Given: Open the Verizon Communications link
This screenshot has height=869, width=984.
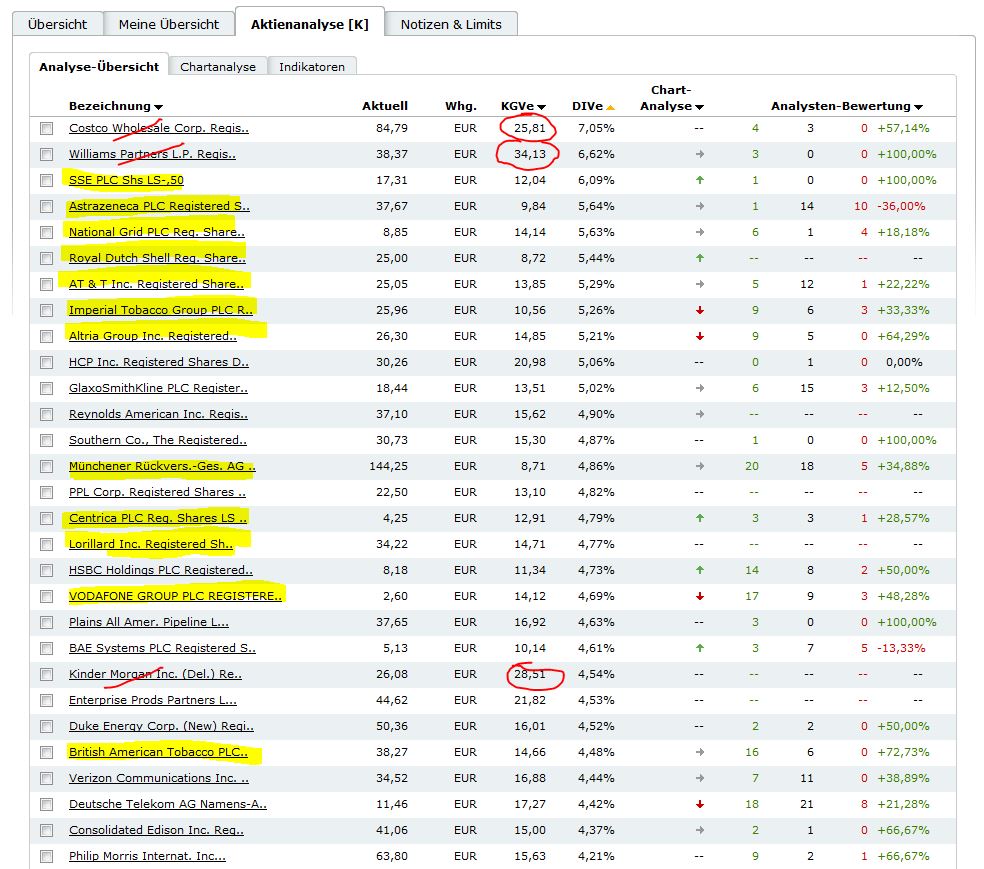Looking at the screenshot, I should 159,778.
